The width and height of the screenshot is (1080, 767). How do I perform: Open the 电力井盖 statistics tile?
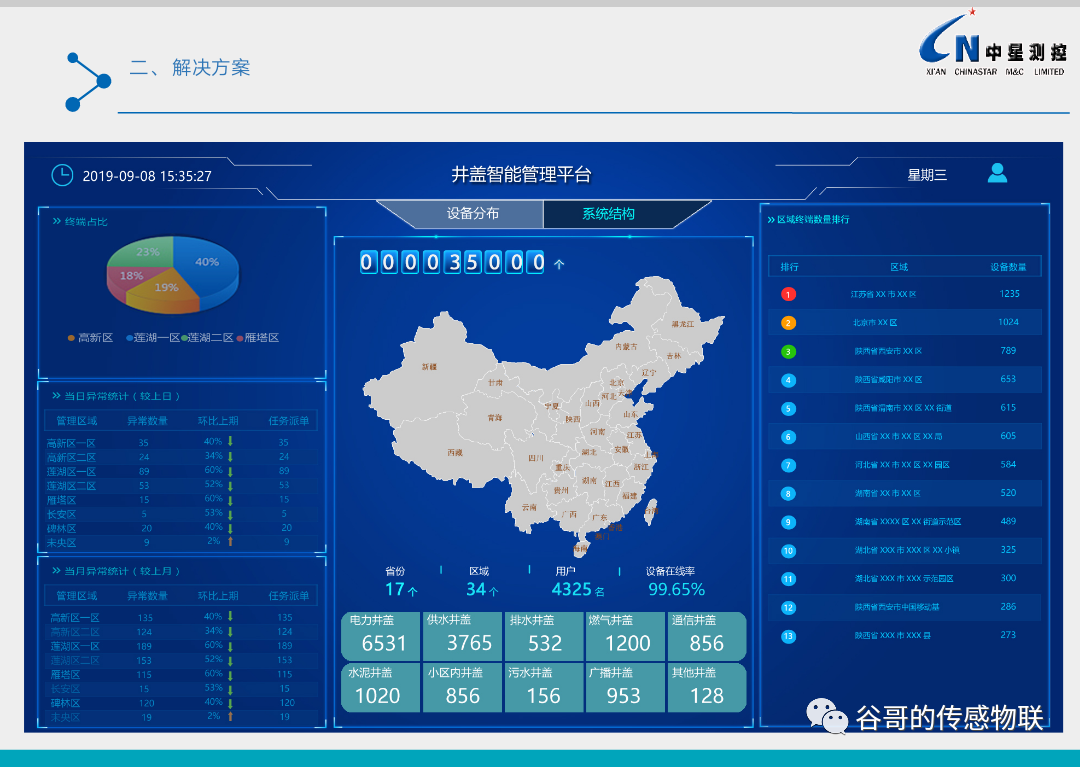pyautogui.click(x=379, y=636)
